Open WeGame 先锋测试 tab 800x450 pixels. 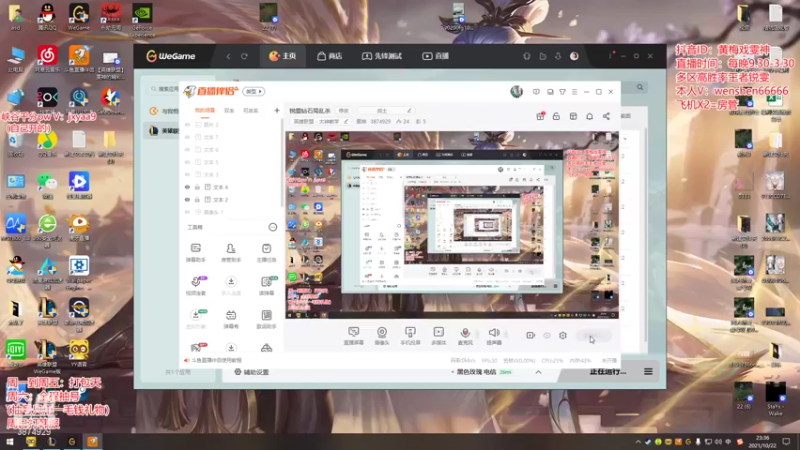[x=382, y=56]
